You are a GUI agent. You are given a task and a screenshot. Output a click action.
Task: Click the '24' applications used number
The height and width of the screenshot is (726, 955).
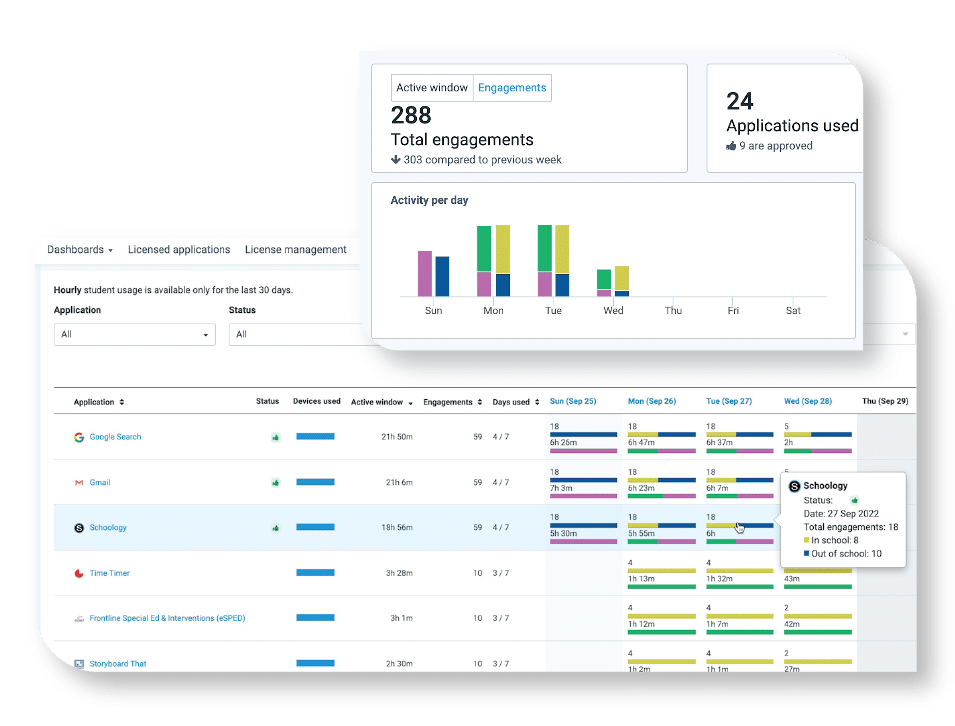tap(739, 101)
